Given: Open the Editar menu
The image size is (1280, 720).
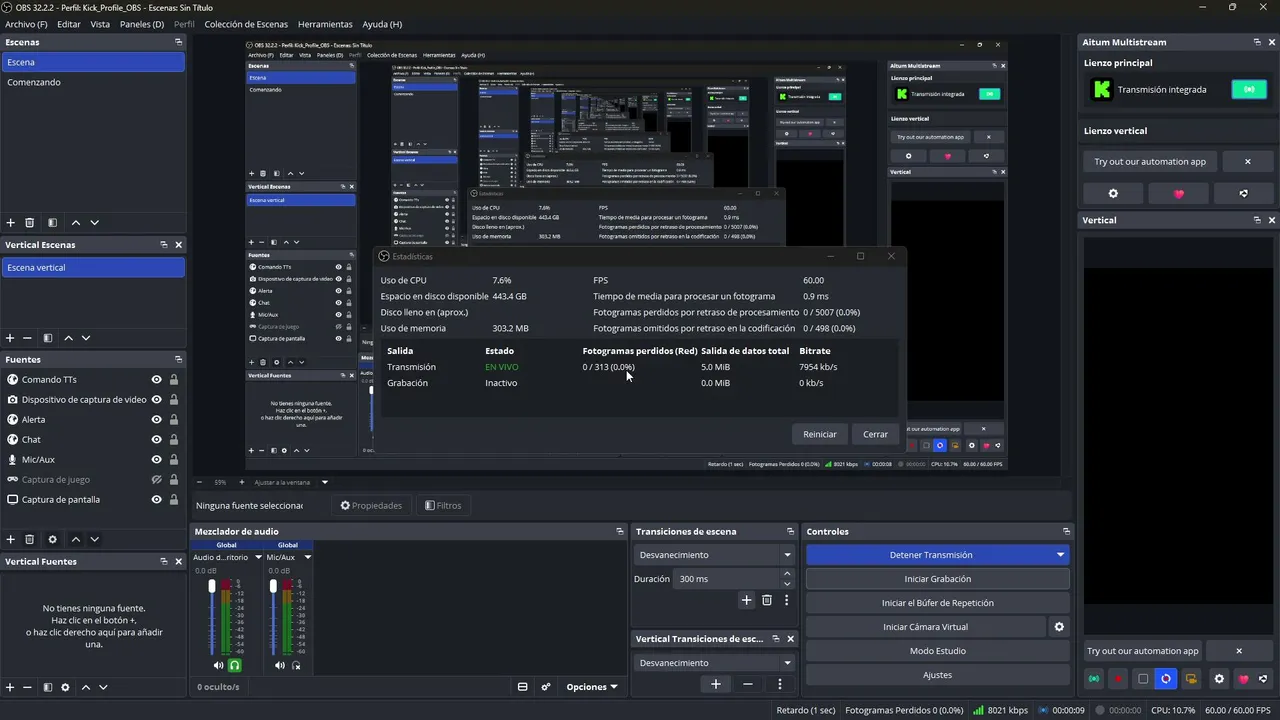Looking at the screenshot, I should coord(69,24).
